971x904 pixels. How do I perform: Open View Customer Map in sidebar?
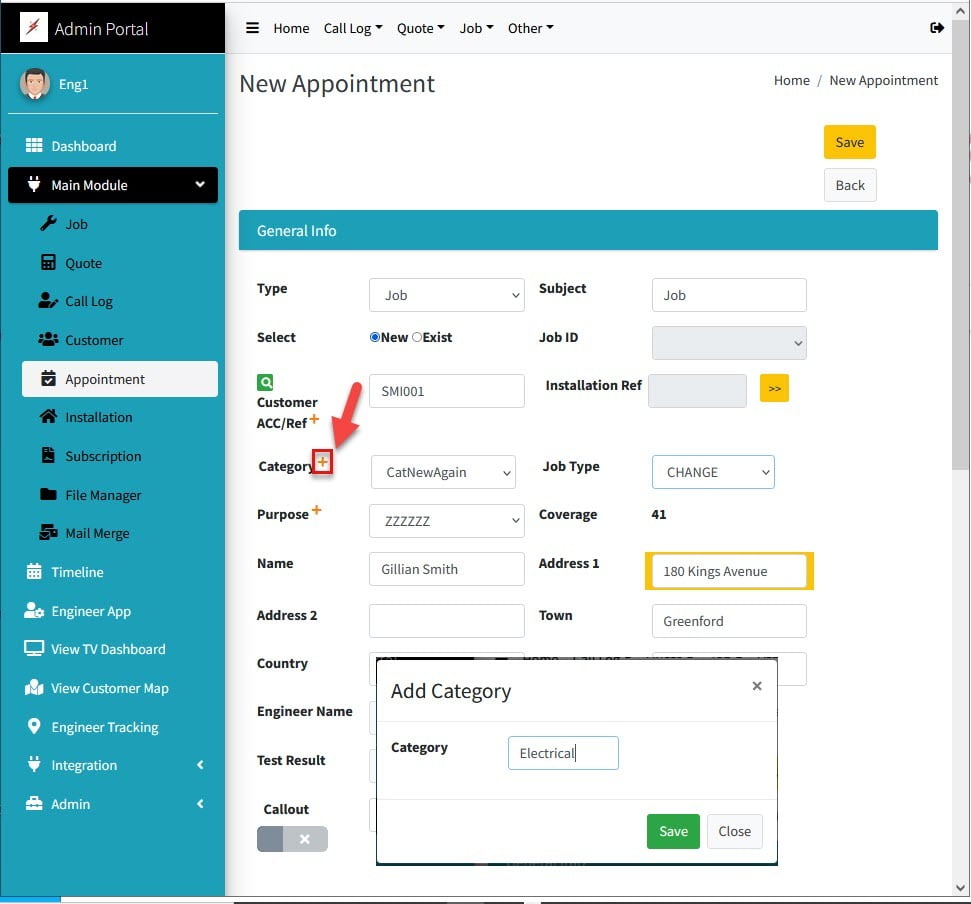[109, 688]
